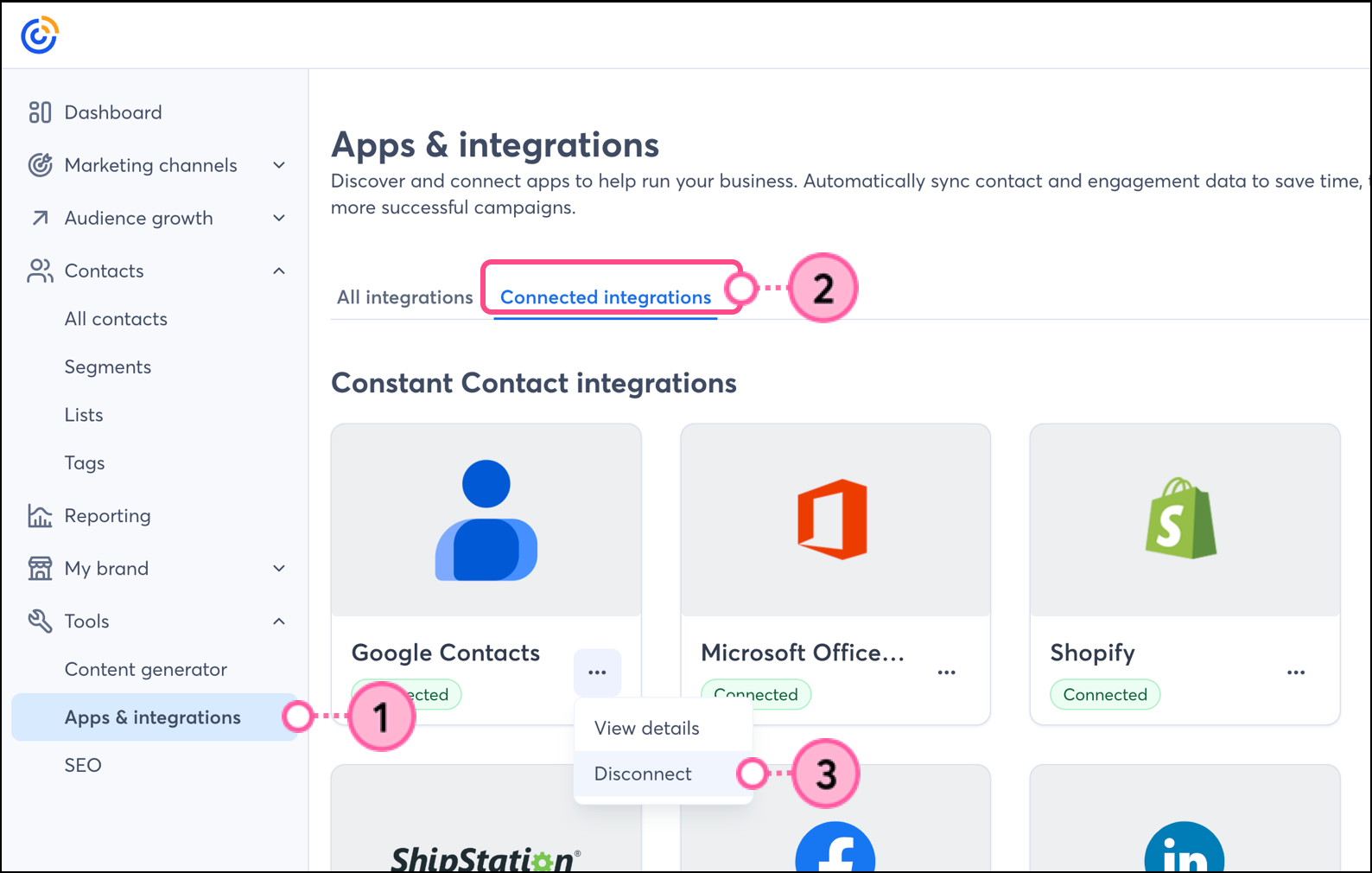The height and width of the screenshot is (873, 1372).
Task: Open Lists in sidebar
Action: click(x=84, y=415)
